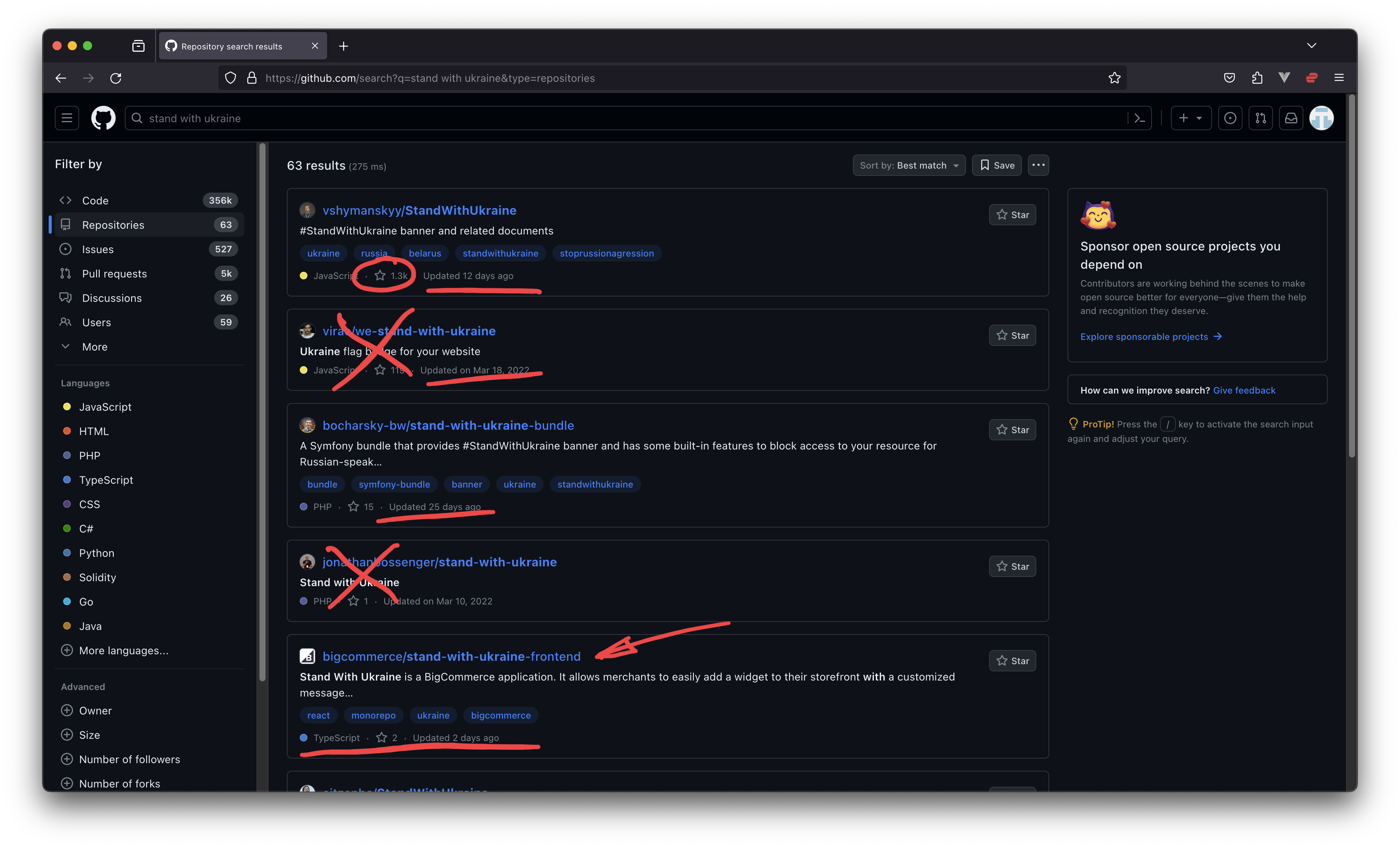Open the notifications inbox icon
1400x848 pixels.
(x=1291, y=118)
